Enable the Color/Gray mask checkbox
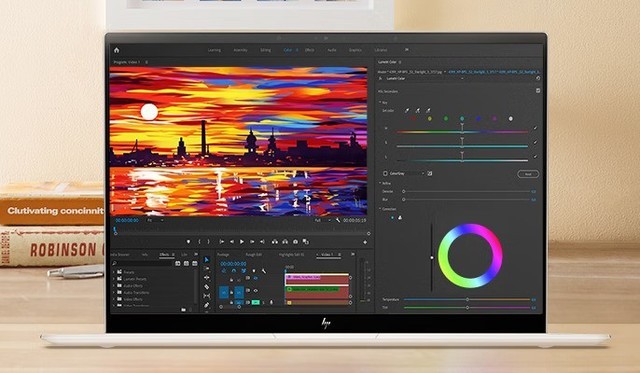The image size is (640, 373). point(385,173)
